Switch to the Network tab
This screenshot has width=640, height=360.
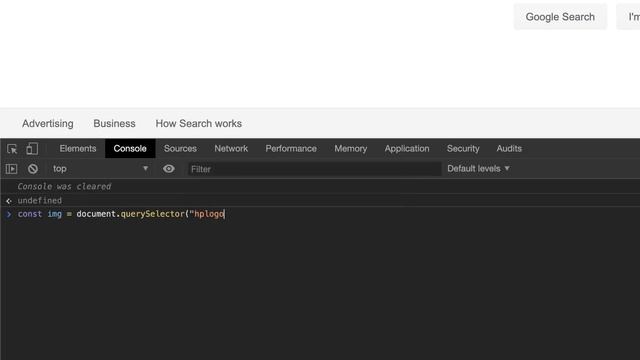click(231, 149)
